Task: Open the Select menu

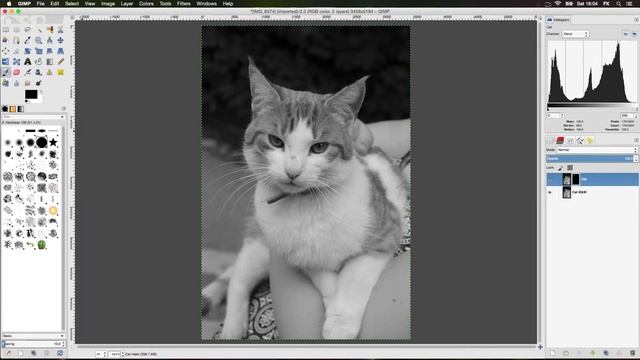Action: [72, 4]
